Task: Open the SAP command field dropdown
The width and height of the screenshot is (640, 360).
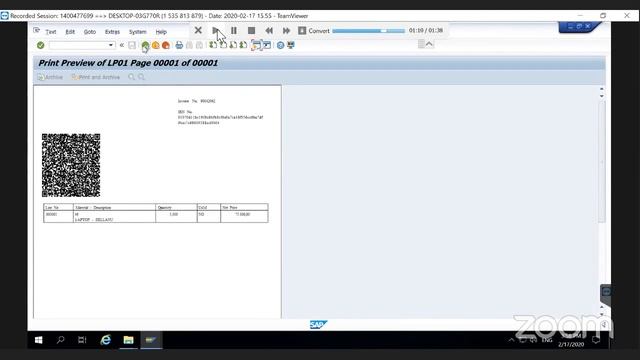Action: tap(111, 45)
